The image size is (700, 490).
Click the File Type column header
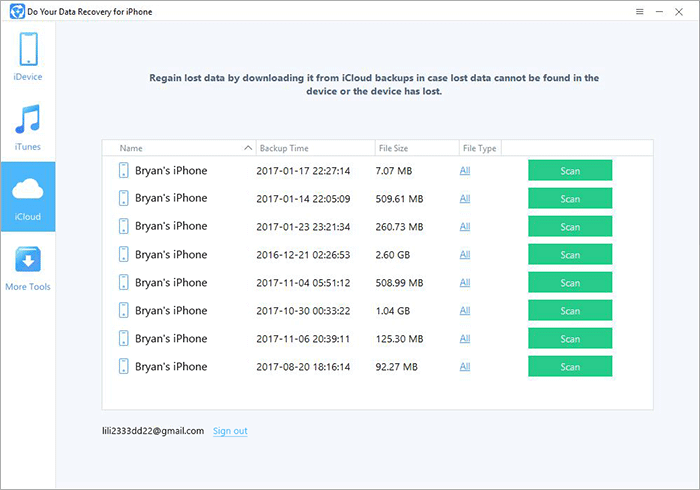tap(480, 148)
